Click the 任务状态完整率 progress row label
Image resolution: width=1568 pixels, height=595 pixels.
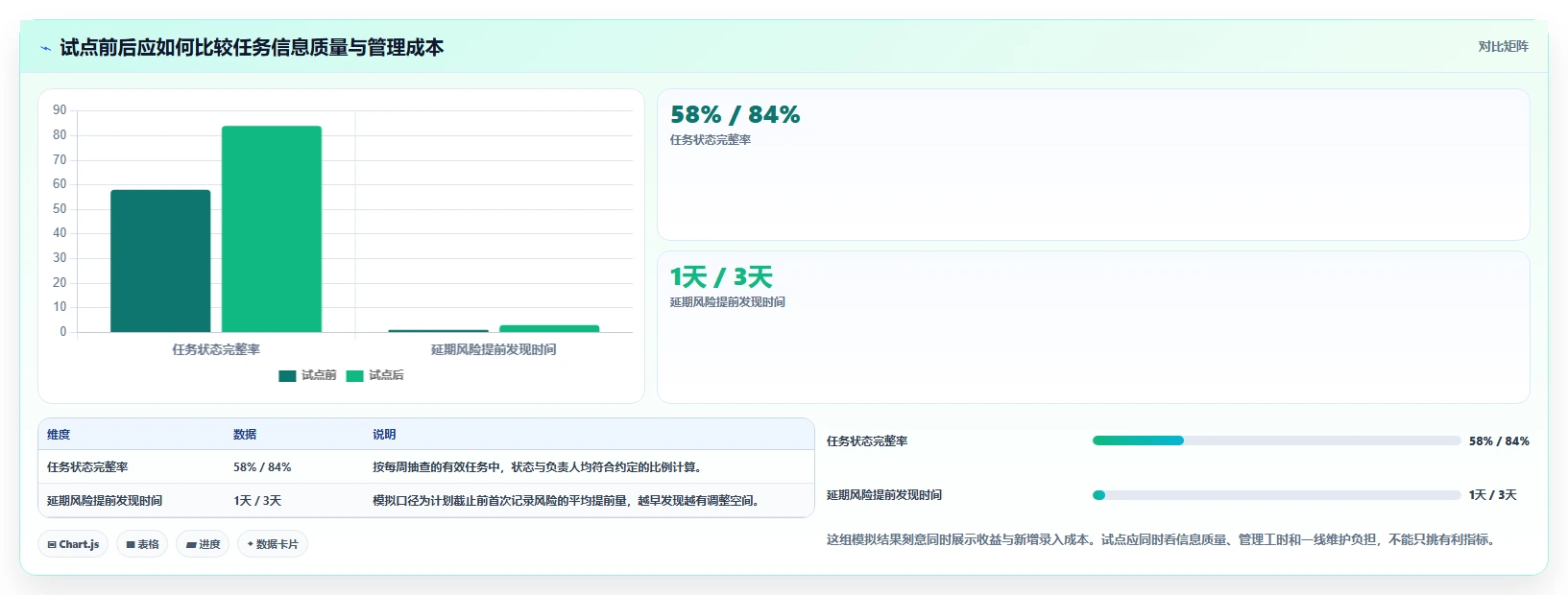point(867,441)
